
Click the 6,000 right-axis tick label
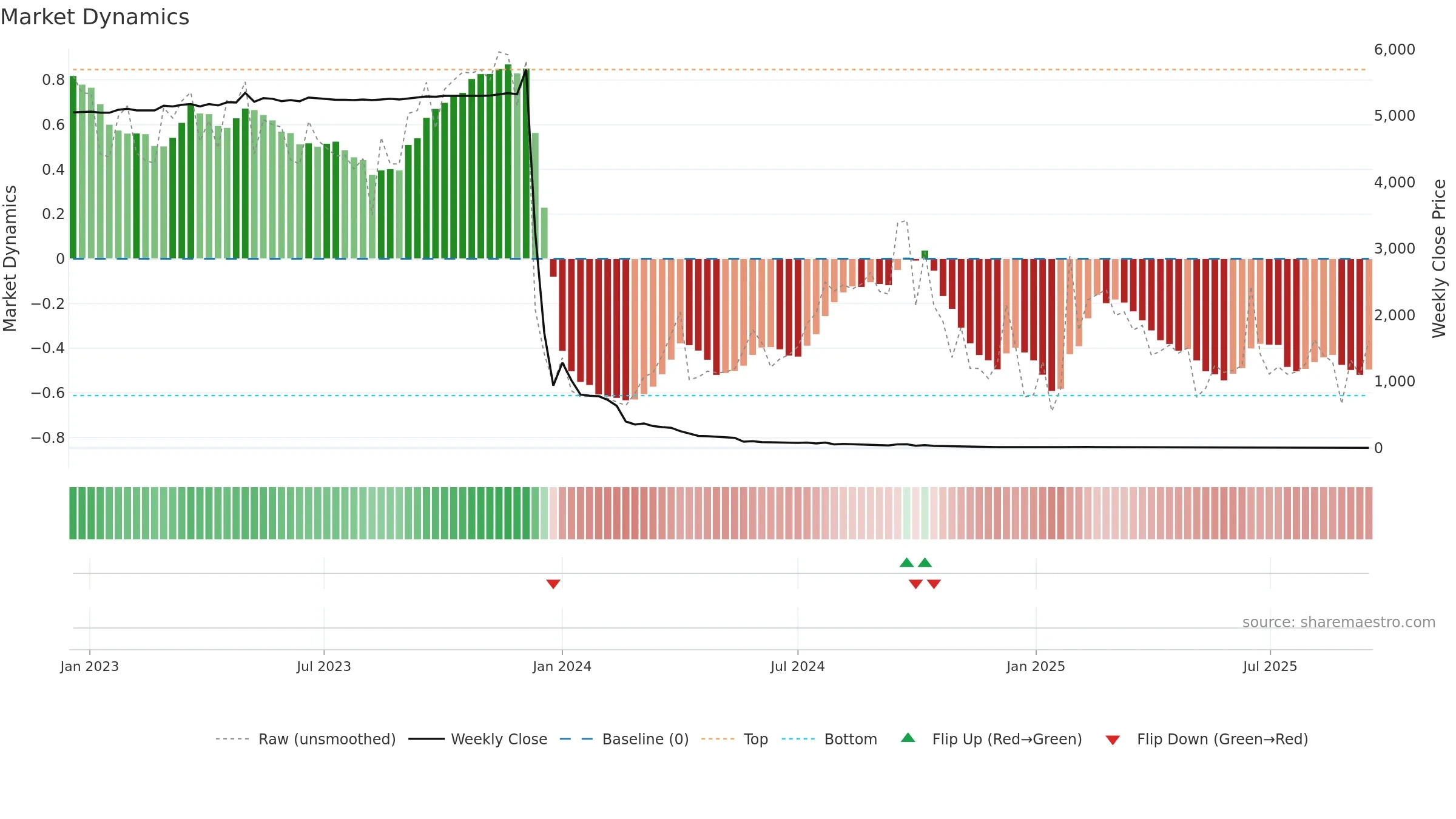click(x=1395, y=50)
